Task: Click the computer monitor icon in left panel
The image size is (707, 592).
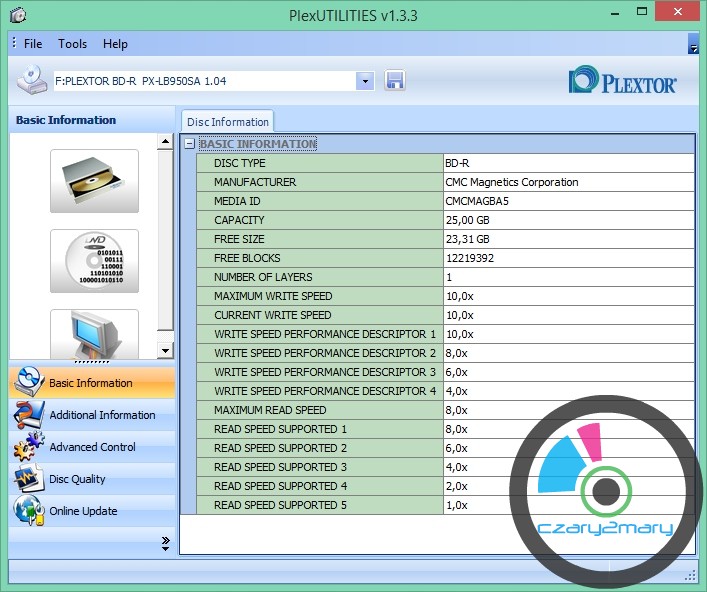Action: click(94, 333)
